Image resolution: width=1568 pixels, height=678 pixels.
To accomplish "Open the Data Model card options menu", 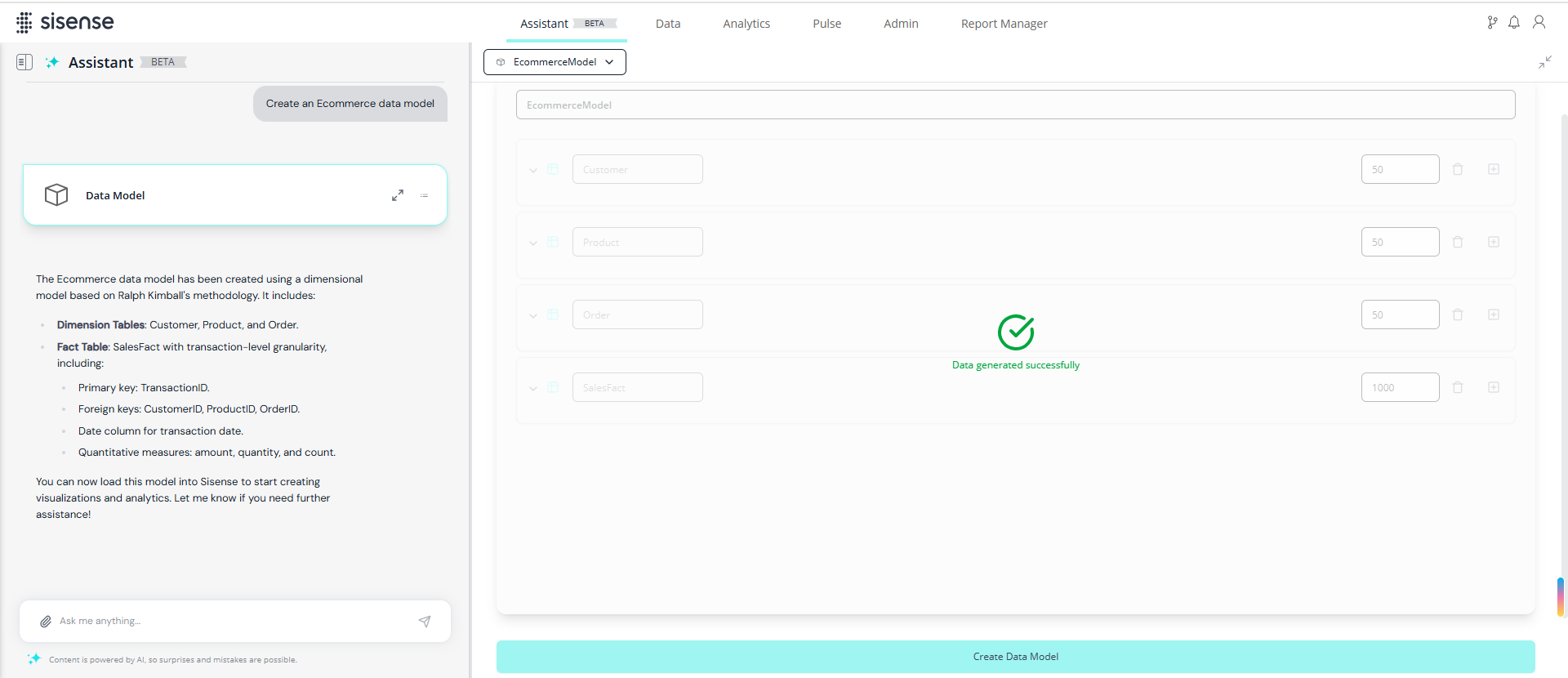I will [x=424, y=195].
